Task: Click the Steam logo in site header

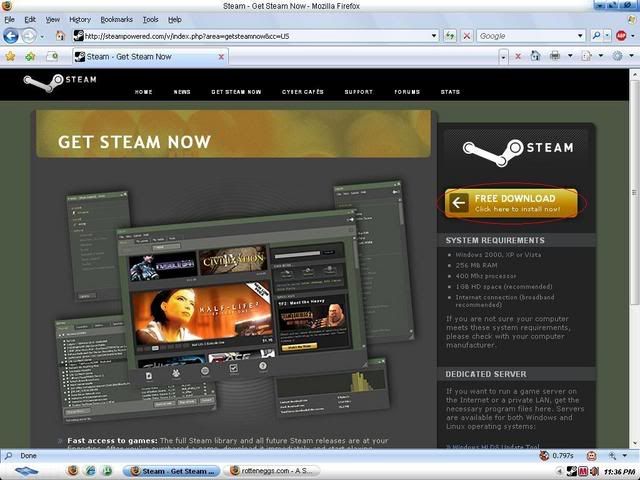Action: (60, 82)
